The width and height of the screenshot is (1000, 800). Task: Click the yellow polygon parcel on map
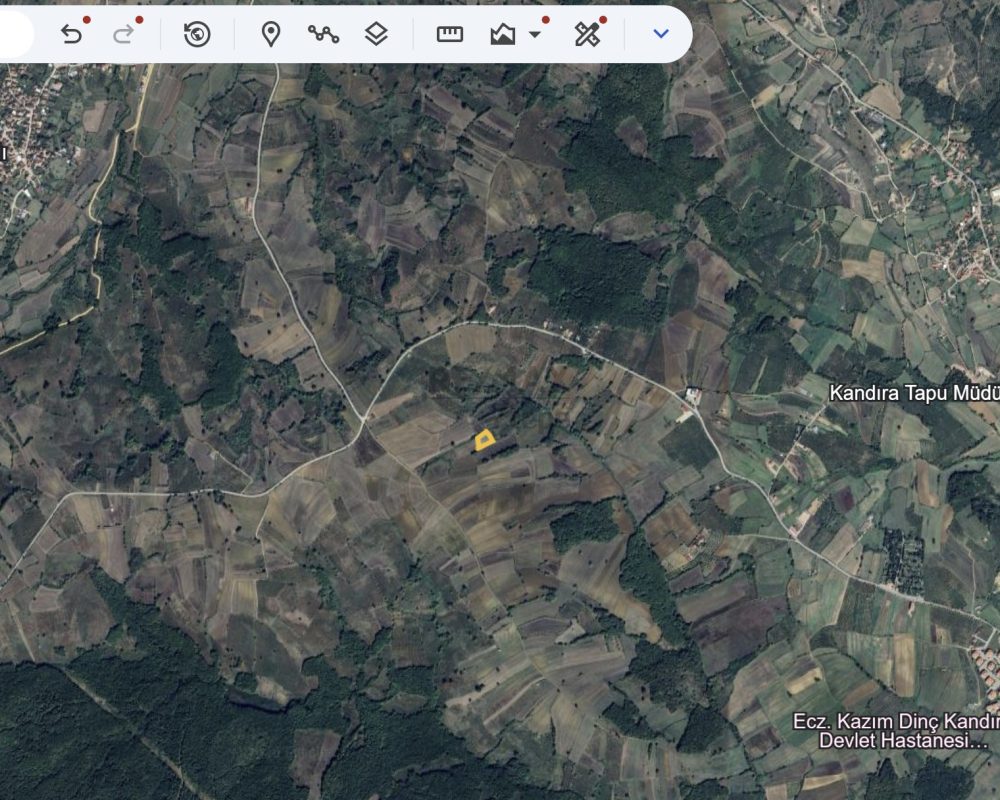coord(485,440)
